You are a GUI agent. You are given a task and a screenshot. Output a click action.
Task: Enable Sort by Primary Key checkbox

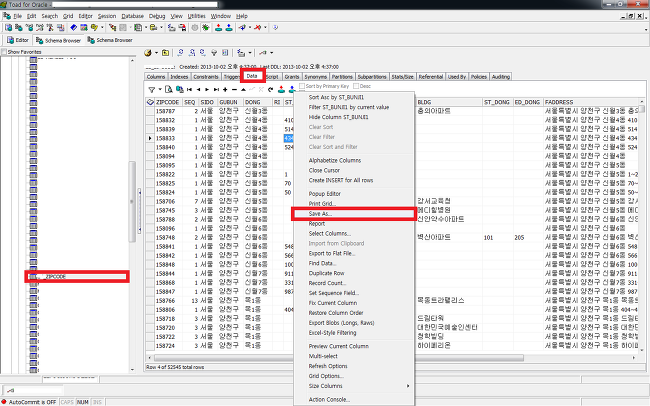click(x=302, y=86)
